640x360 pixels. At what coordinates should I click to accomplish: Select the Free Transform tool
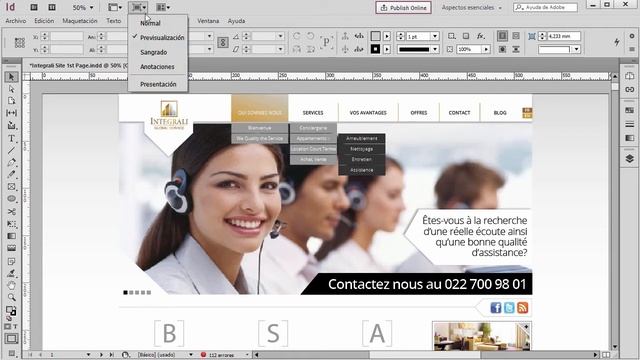pos(11,224)
